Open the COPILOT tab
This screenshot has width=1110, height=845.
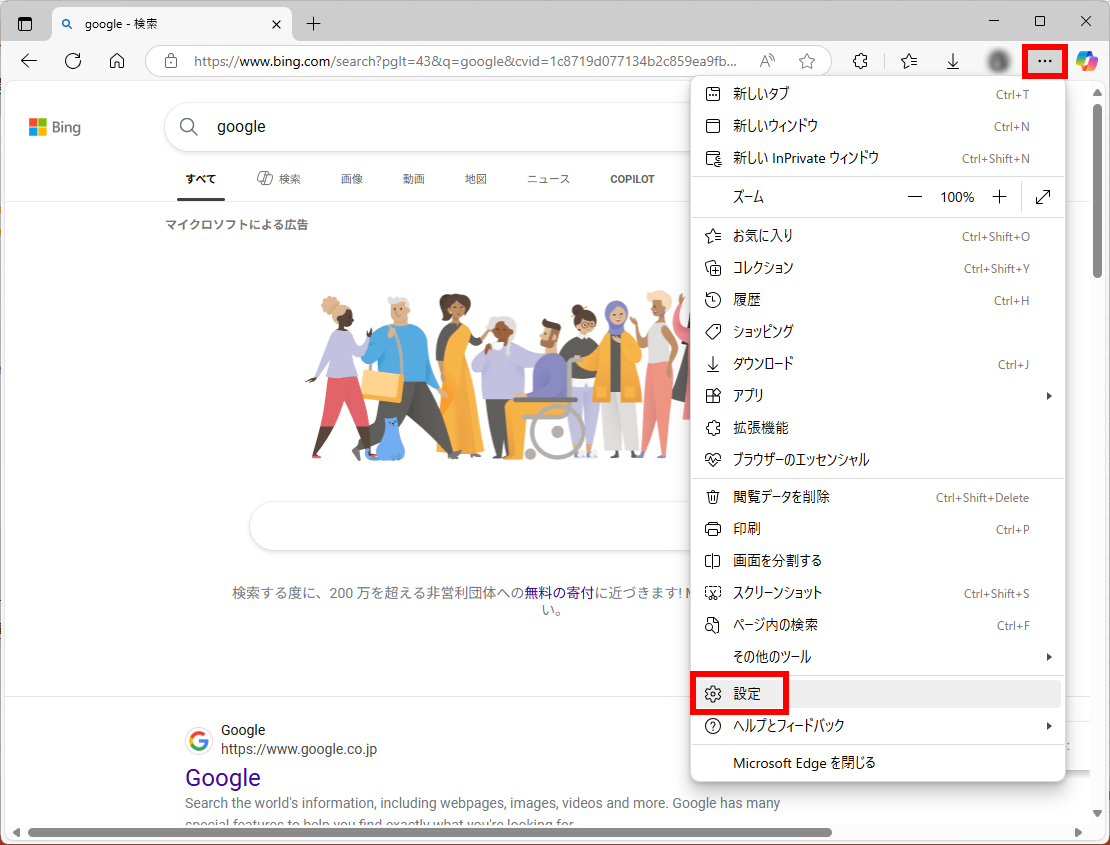coord(632,179)
